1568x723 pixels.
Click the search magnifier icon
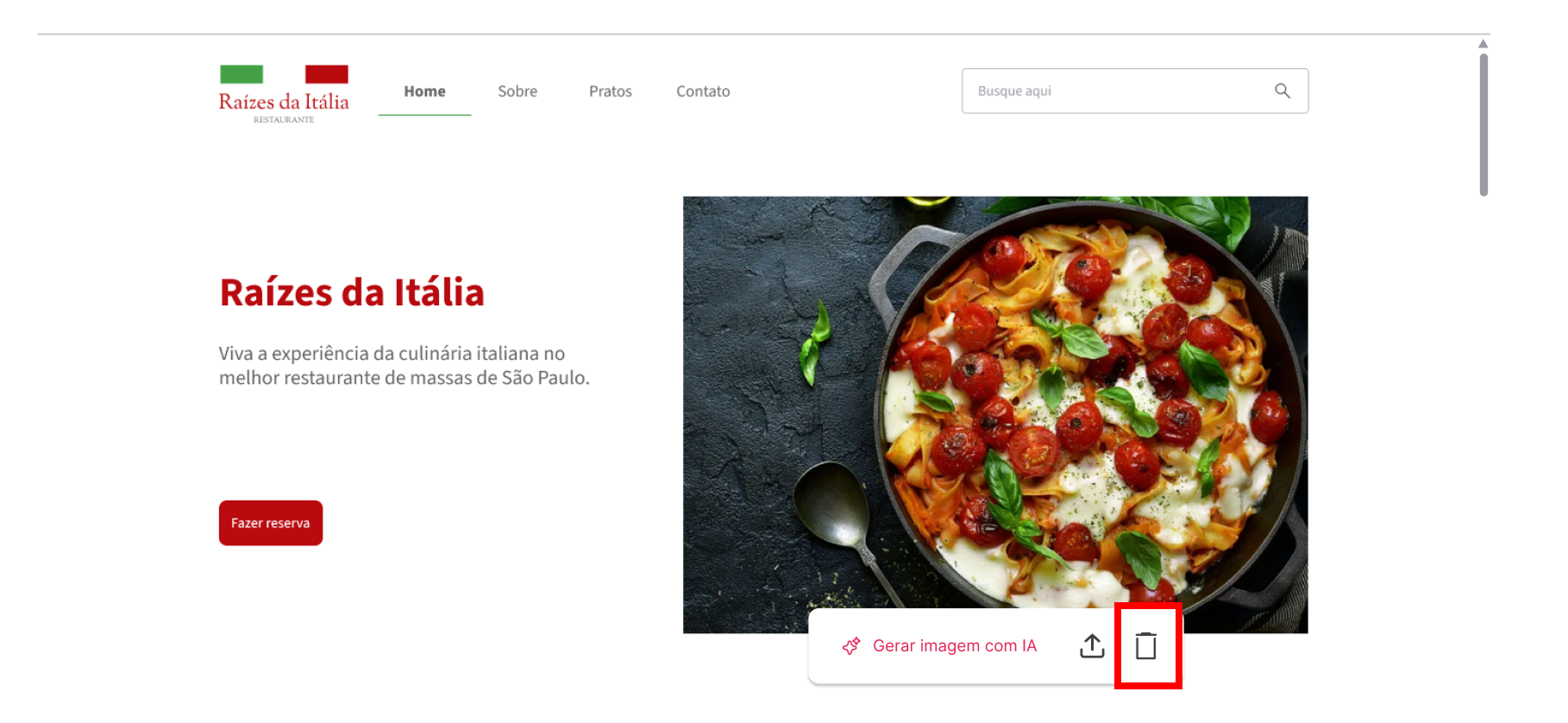point(1282,91)
